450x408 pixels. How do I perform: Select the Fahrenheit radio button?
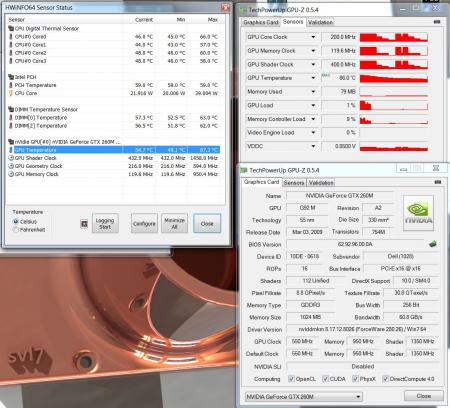[16, 229]
